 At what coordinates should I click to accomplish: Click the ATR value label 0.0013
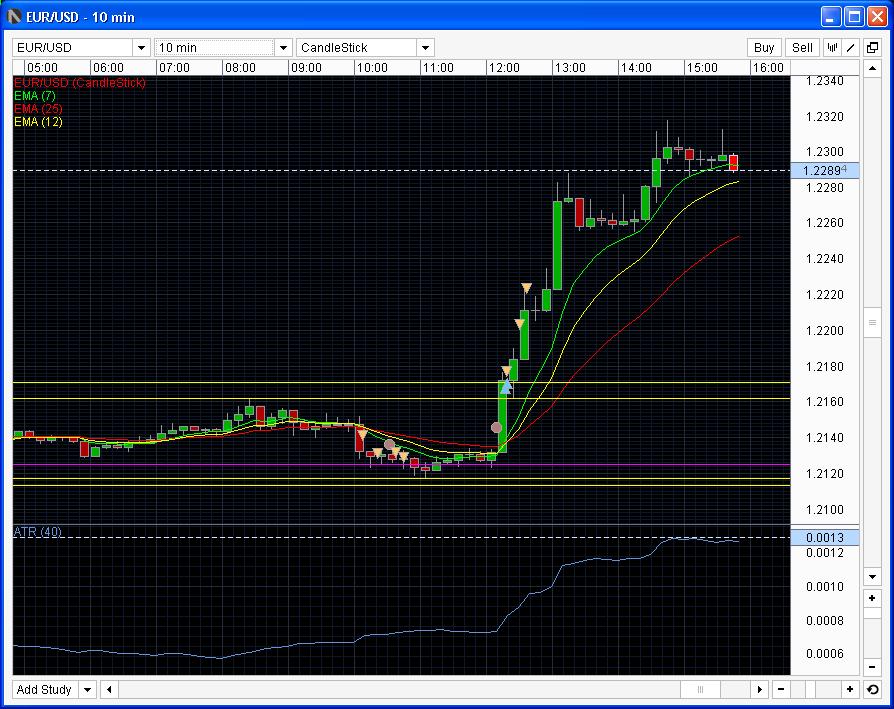[x=824, y=537]
